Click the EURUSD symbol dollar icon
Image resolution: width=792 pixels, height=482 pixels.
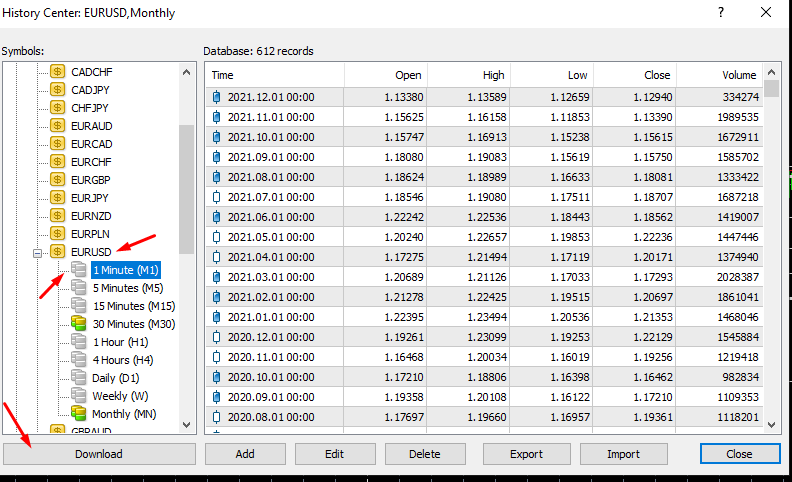pos(58,252)
